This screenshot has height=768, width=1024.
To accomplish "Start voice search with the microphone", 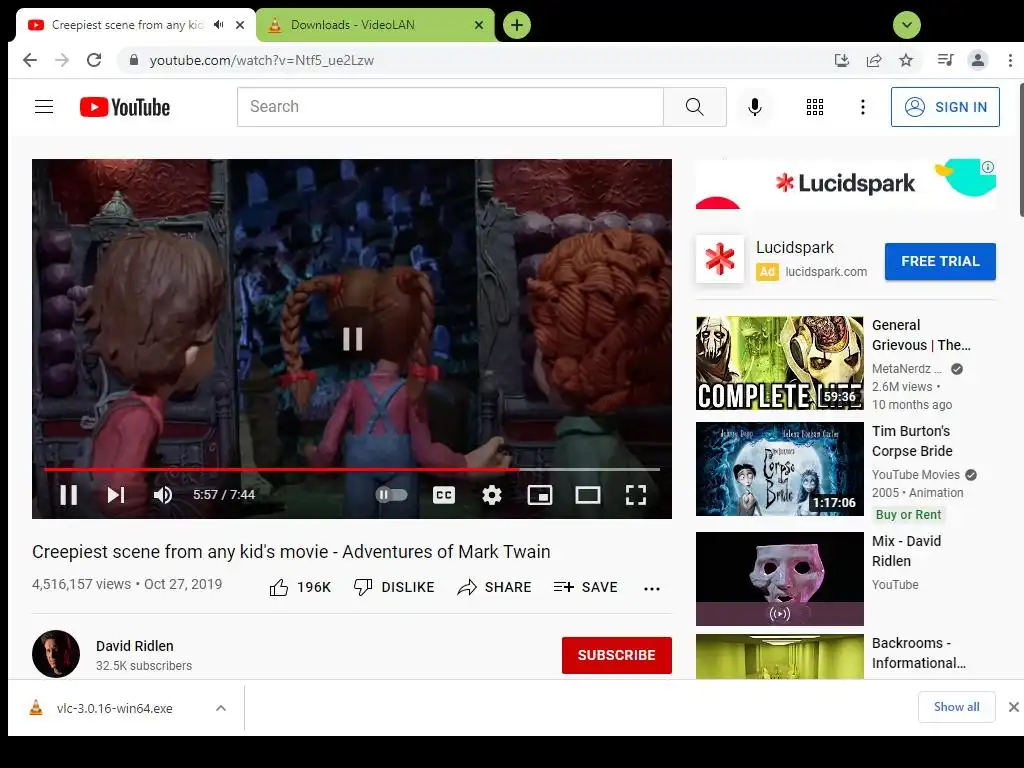I will click(x=754, y=106).
